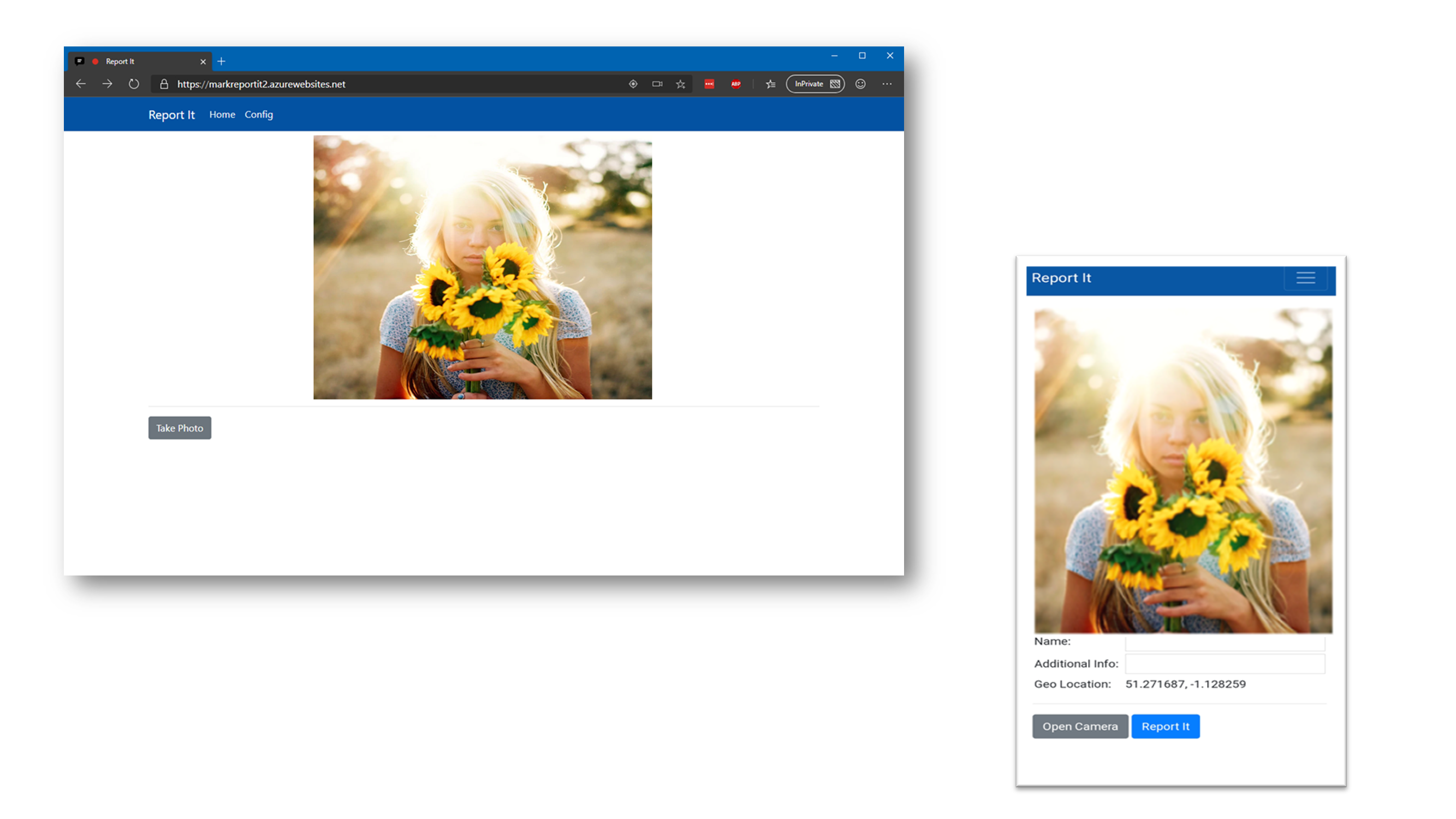Click the smiley feedback icon

(860, 84)
